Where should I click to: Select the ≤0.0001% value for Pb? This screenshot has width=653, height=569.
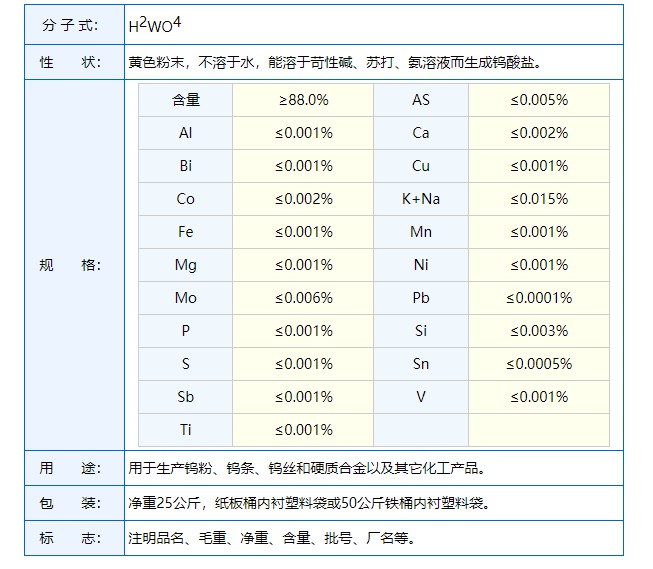pos(539,298)
